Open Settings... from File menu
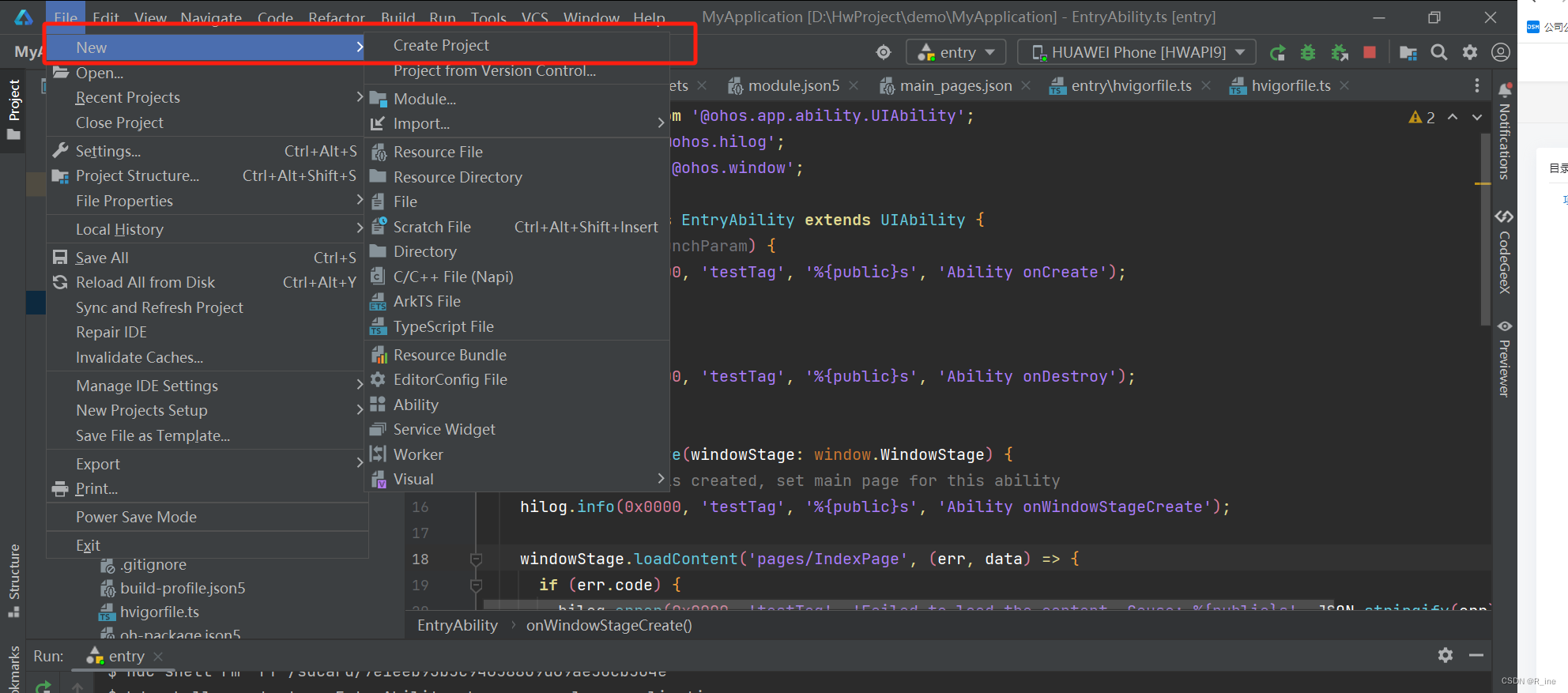 coord(207,151)
